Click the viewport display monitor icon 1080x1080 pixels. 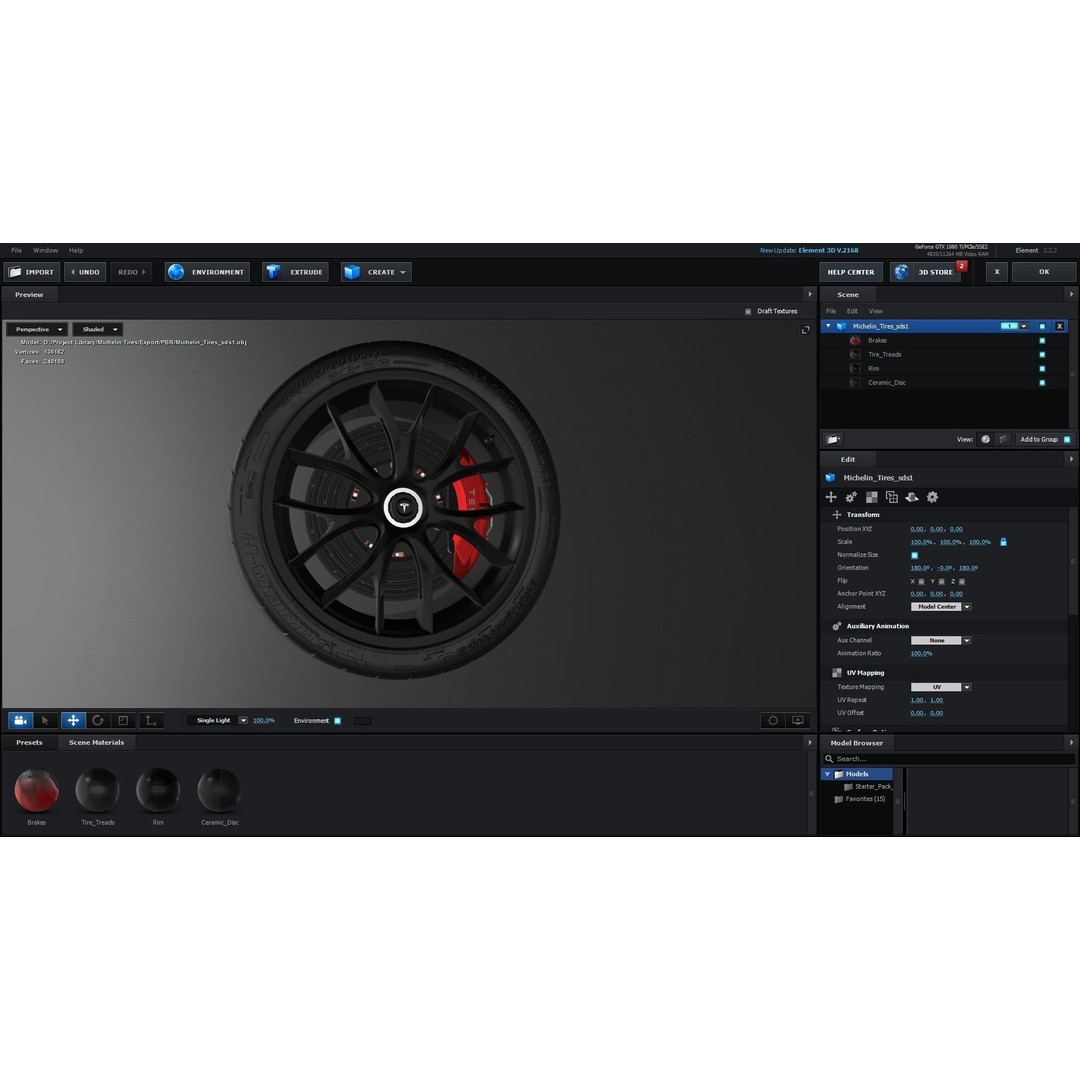tap(798, 720)
